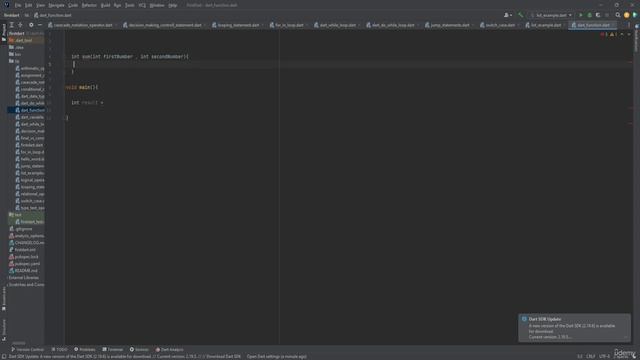Viewport: 640px width, 360px height.
Task: Collapse the test folder in project tree
Action: [x=16, y=215]
